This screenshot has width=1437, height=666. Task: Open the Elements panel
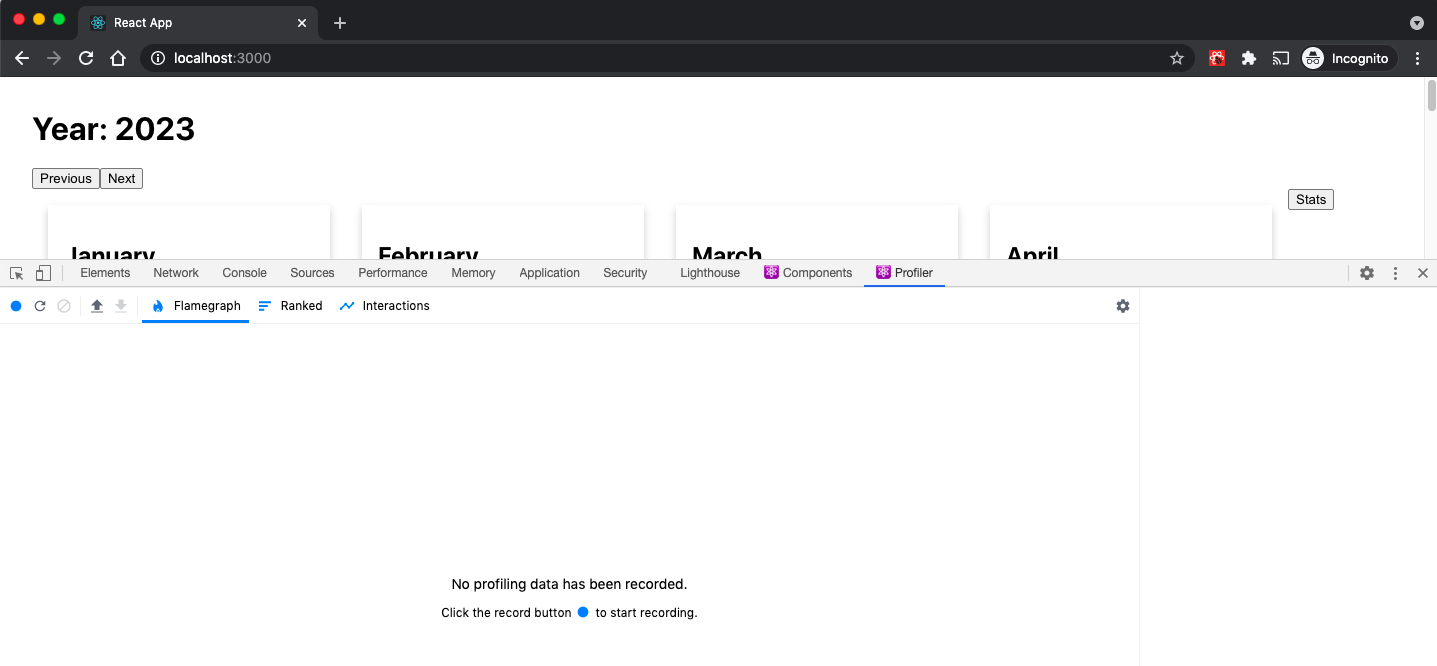(105, 273)
